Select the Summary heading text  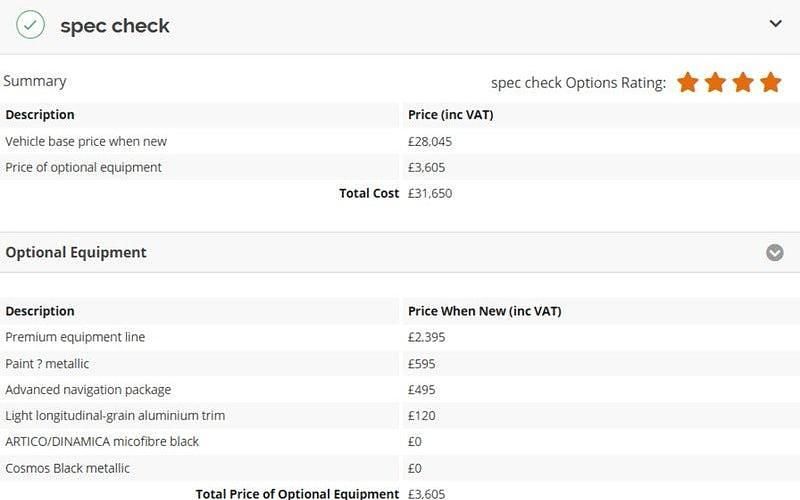(x=35, y=81)
